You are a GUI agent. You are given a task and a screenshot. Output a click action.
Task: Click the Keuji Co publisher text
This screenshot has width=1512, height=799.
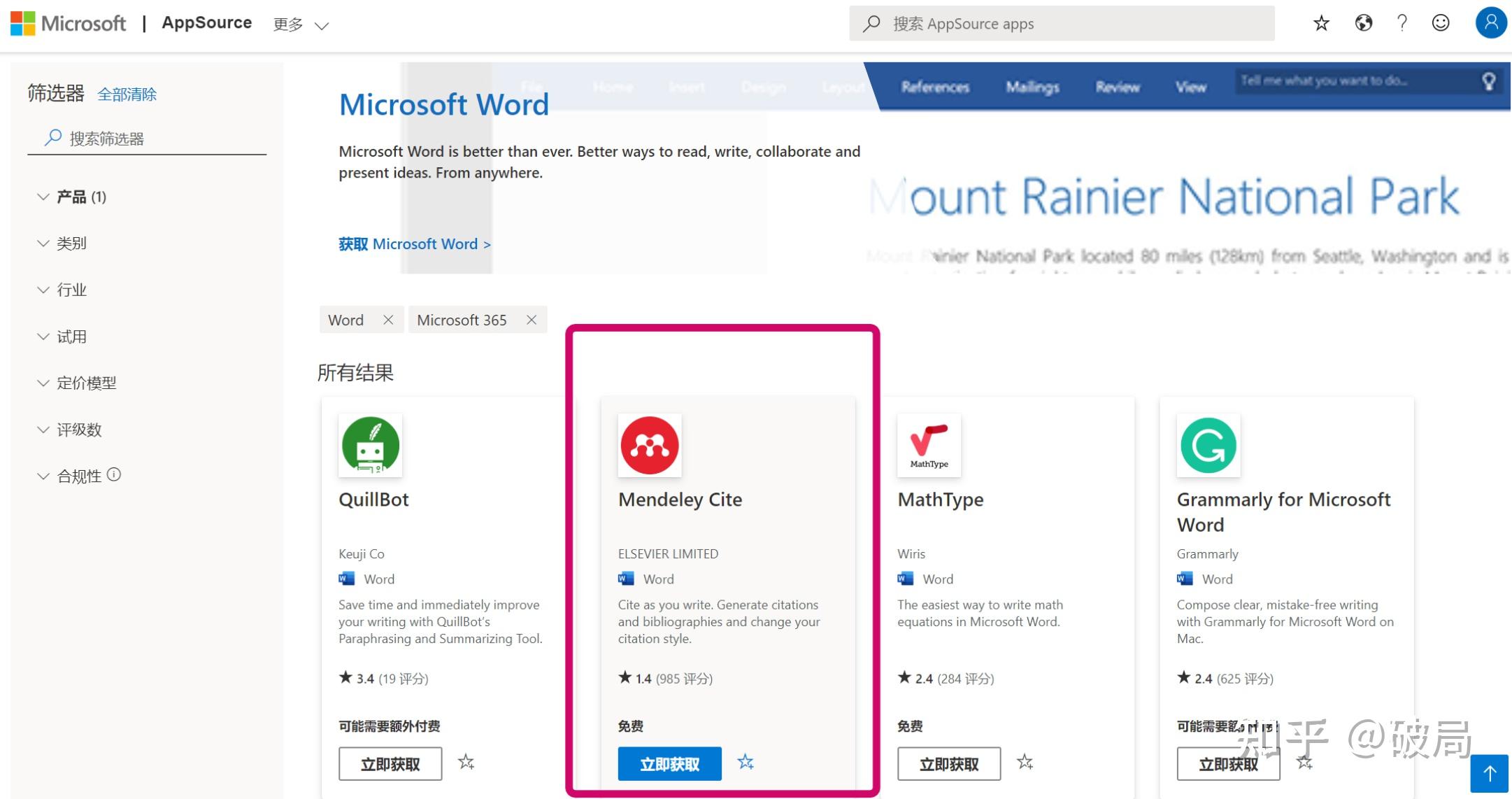coord(362,553)
